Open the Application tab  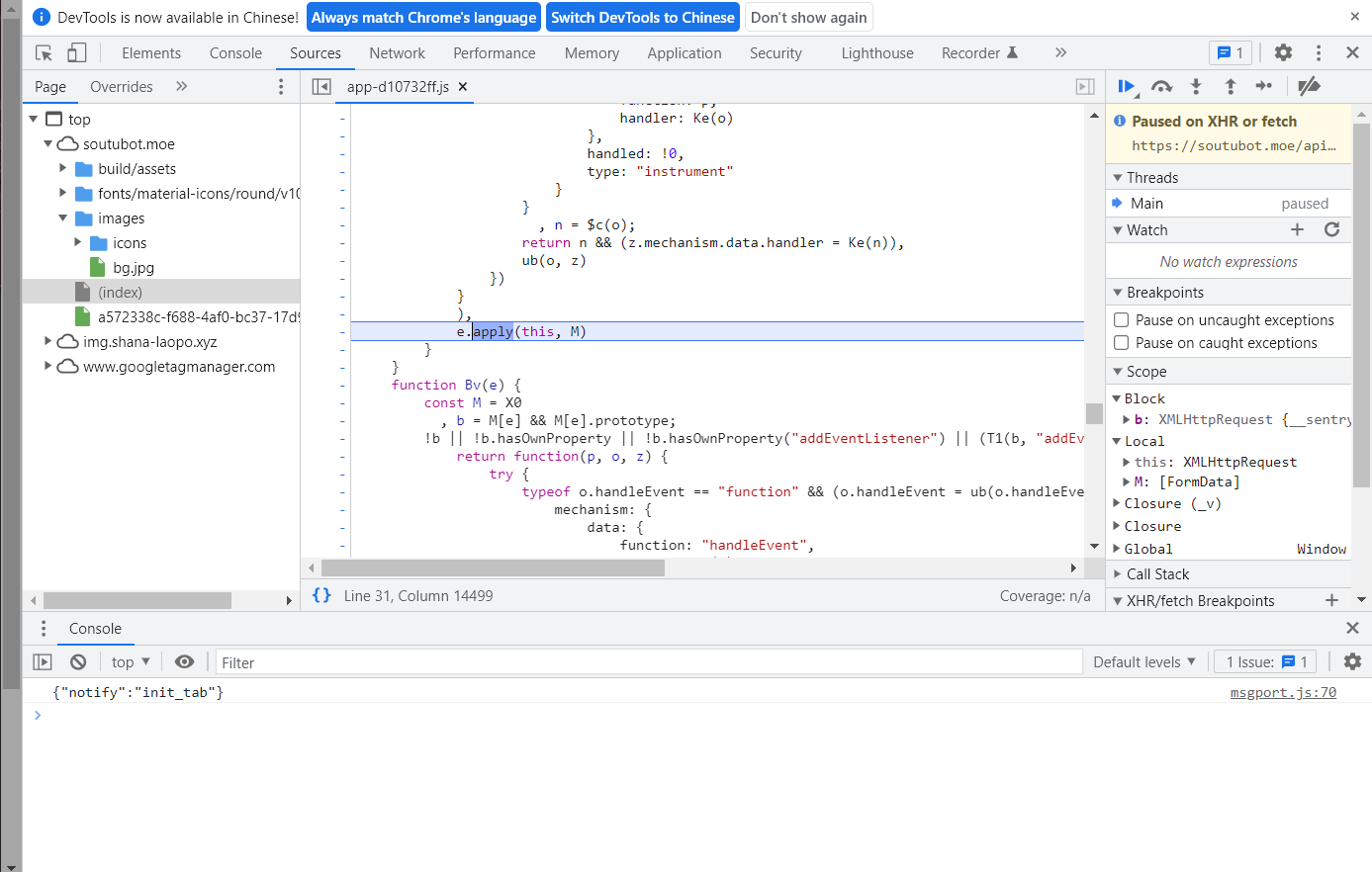click(x=685, y=53)
